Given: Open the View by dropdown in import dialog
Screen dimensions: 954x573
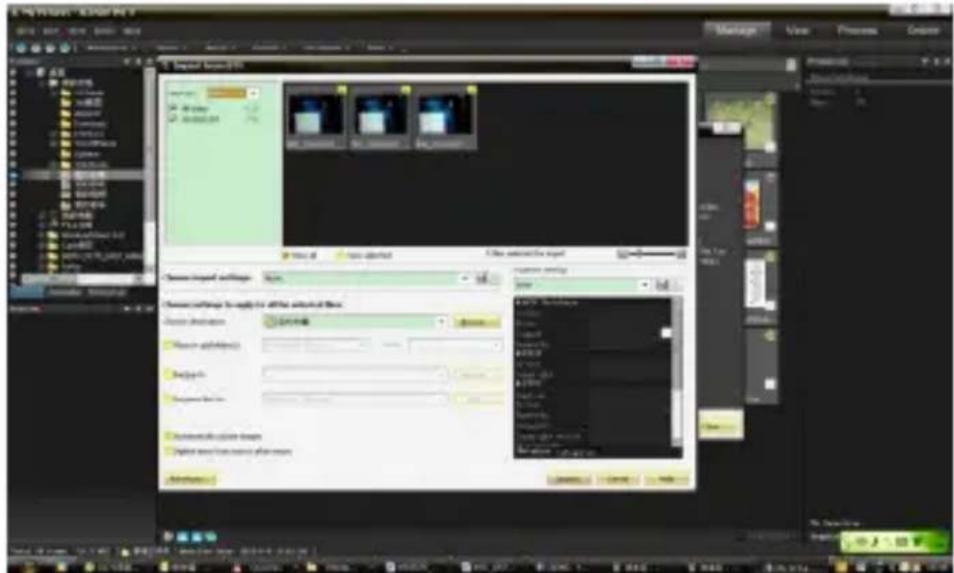Looking at the screenshot, I should click(x=252, y=92).
